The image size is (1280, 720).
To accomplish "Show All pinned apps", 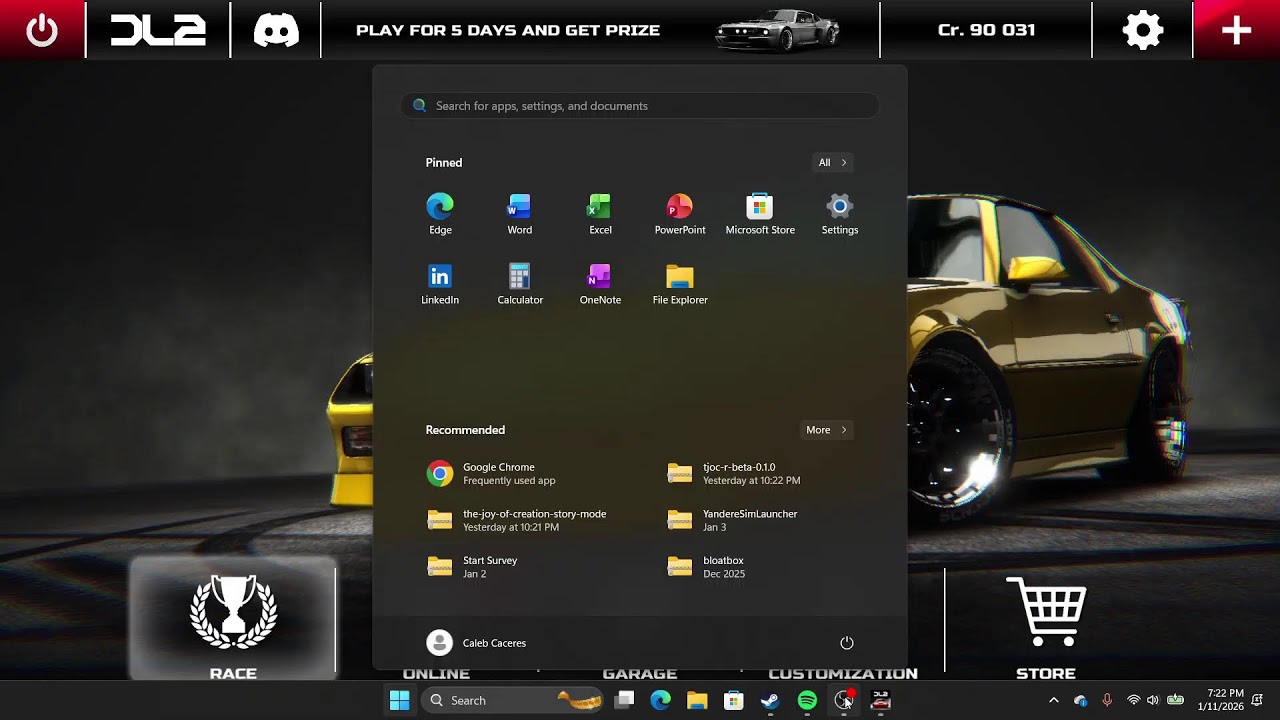I will (x=832, y=162).
